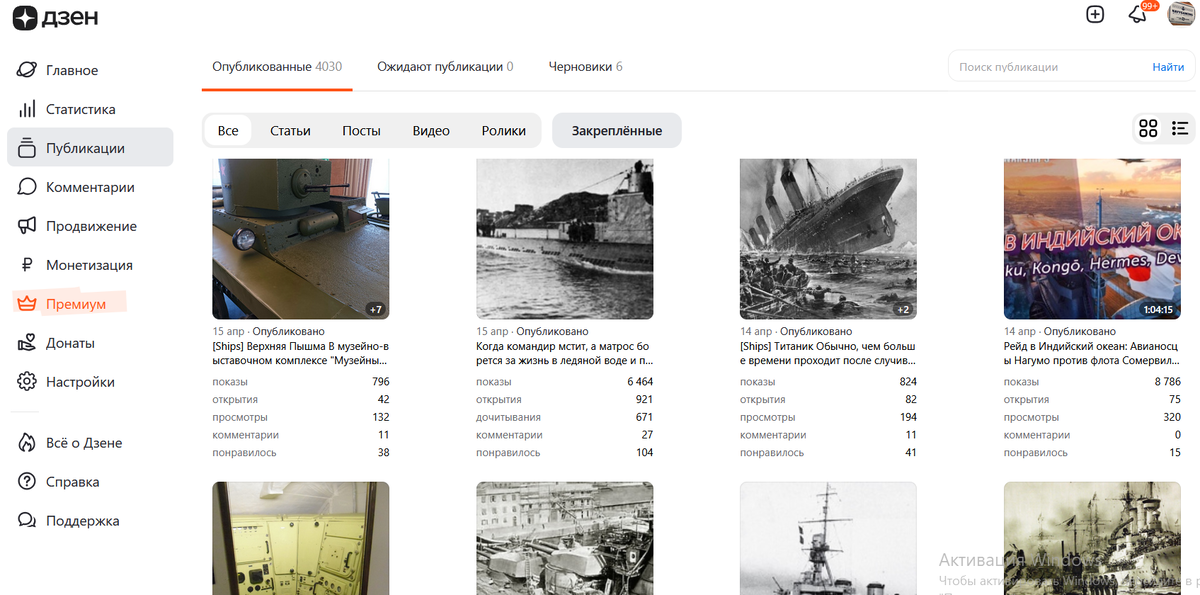Open post "[Ships] Титаник Обычно, чем больш..."
This screenshot has width=1200, height=595.
[828, 353]
